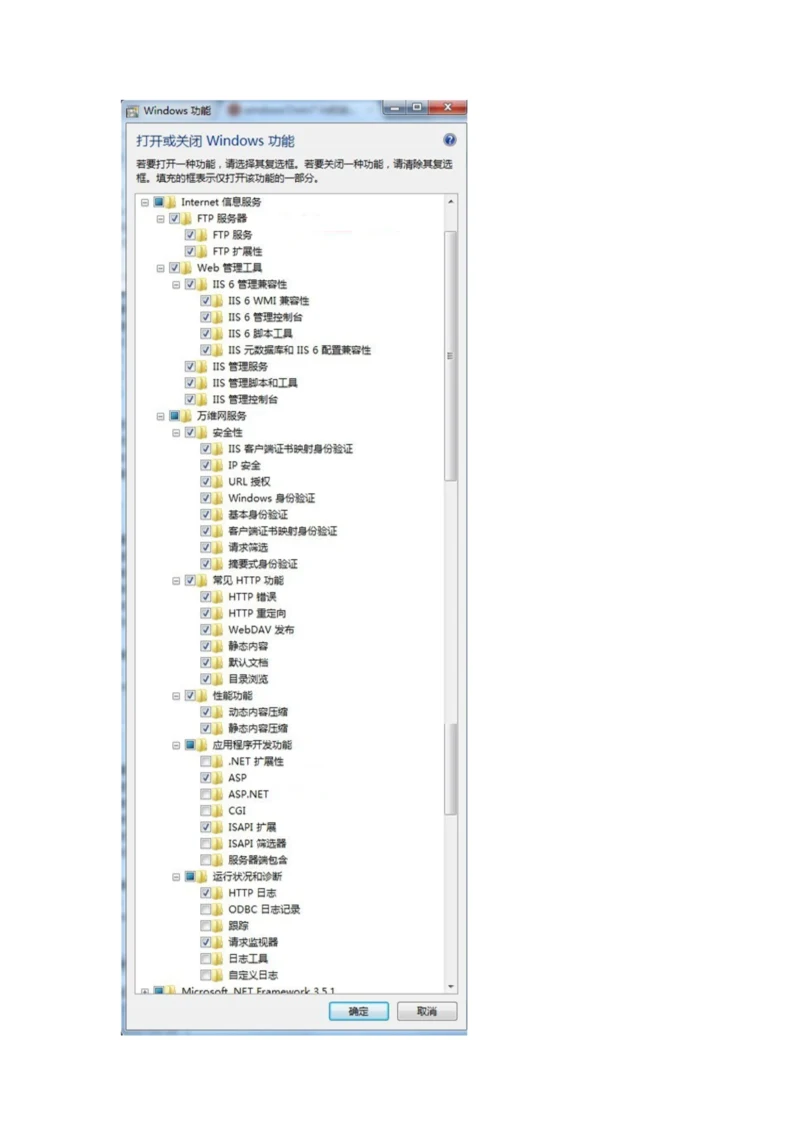This screenshot has height=1131, width=800.
Task: Click the folder icon beside 常见 HTTP 功能
Action: click(203, 580)
